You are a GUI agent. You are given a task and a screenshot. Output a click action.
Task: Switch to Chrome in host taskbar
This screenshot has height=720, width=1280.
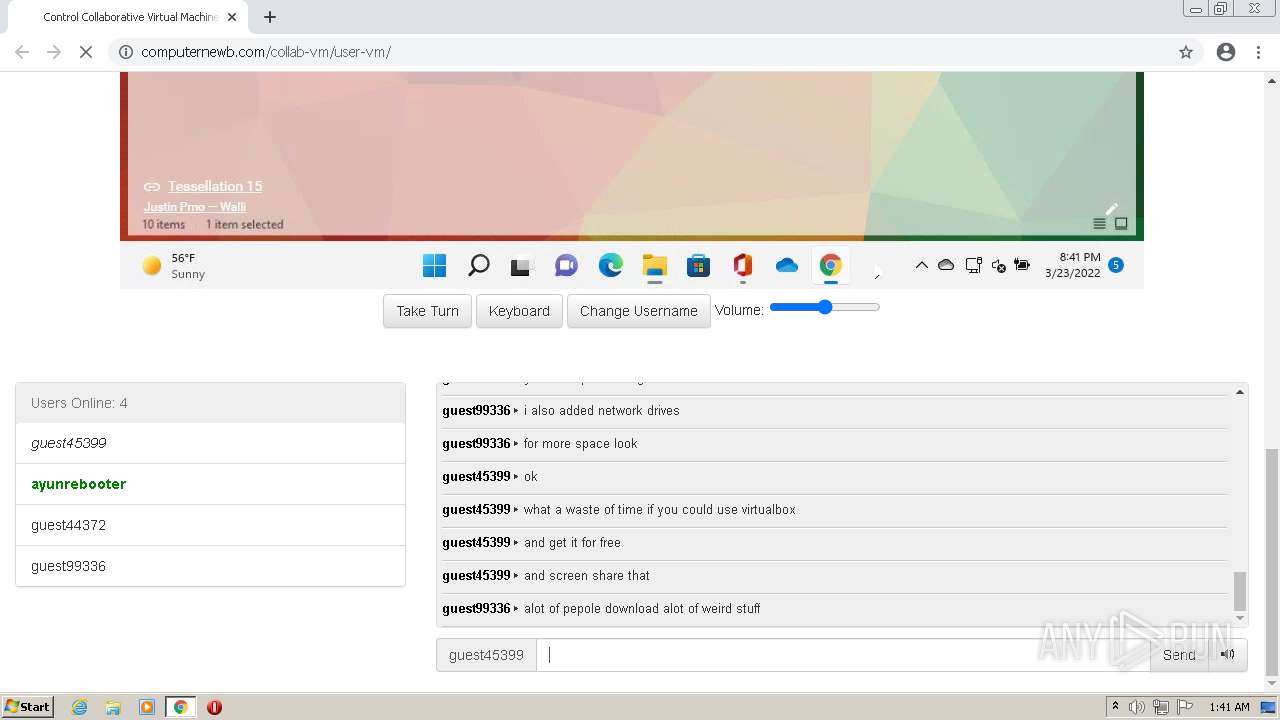[x=180, y=707]
